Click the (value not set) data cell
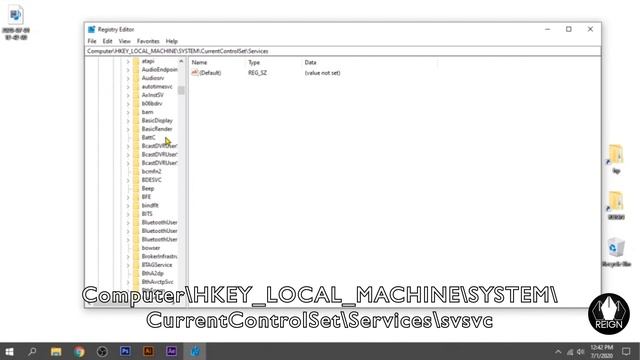Viewport: 640px width, 360px height. pos(322,73)
